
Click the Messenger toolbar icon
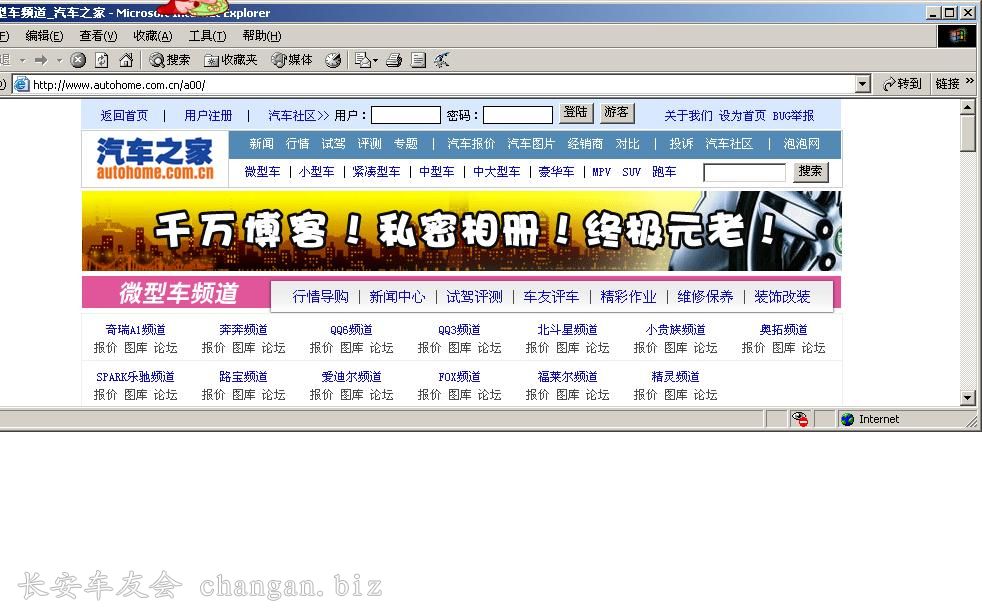(x=442, y=60)
